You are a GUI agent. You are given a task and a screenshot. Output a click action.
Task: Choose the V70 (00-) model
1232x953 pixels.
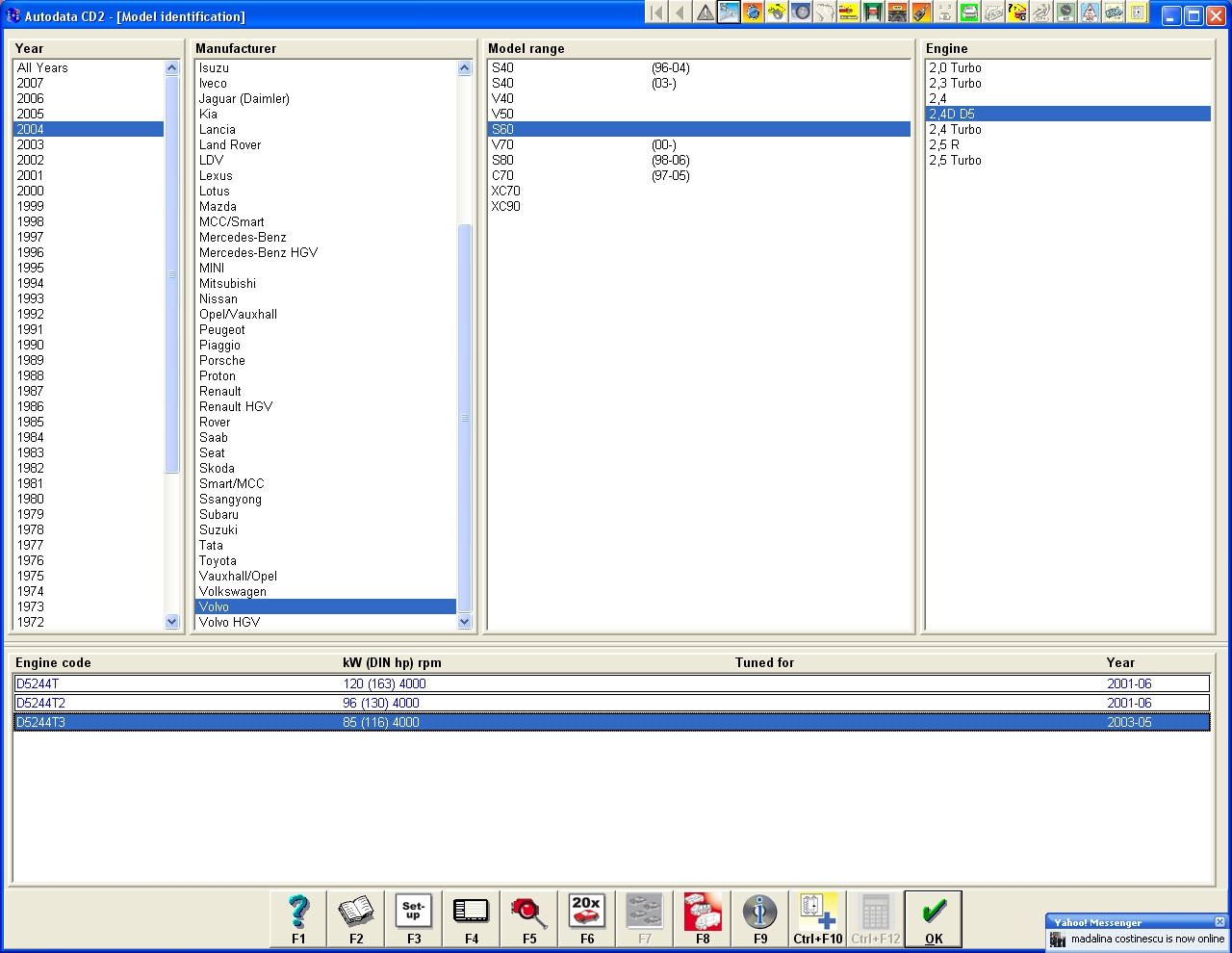pyautogui.click(x=700, y=144)
